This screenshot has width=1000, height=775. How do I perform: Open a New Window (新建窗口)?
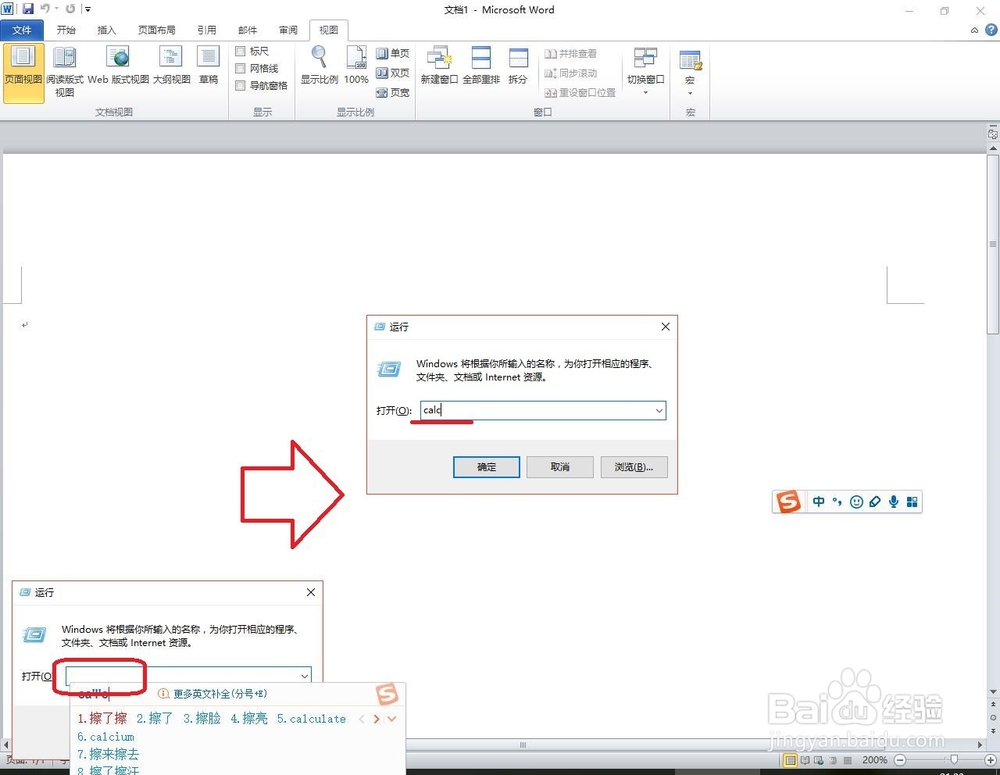[x=439, y=66]
